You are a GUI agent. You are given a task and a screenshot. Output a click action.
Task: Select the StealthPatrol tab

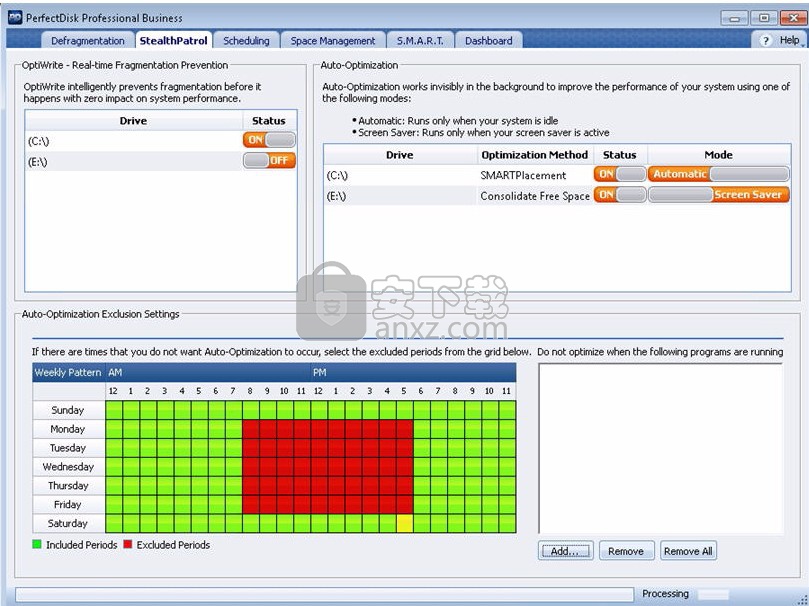174,41
